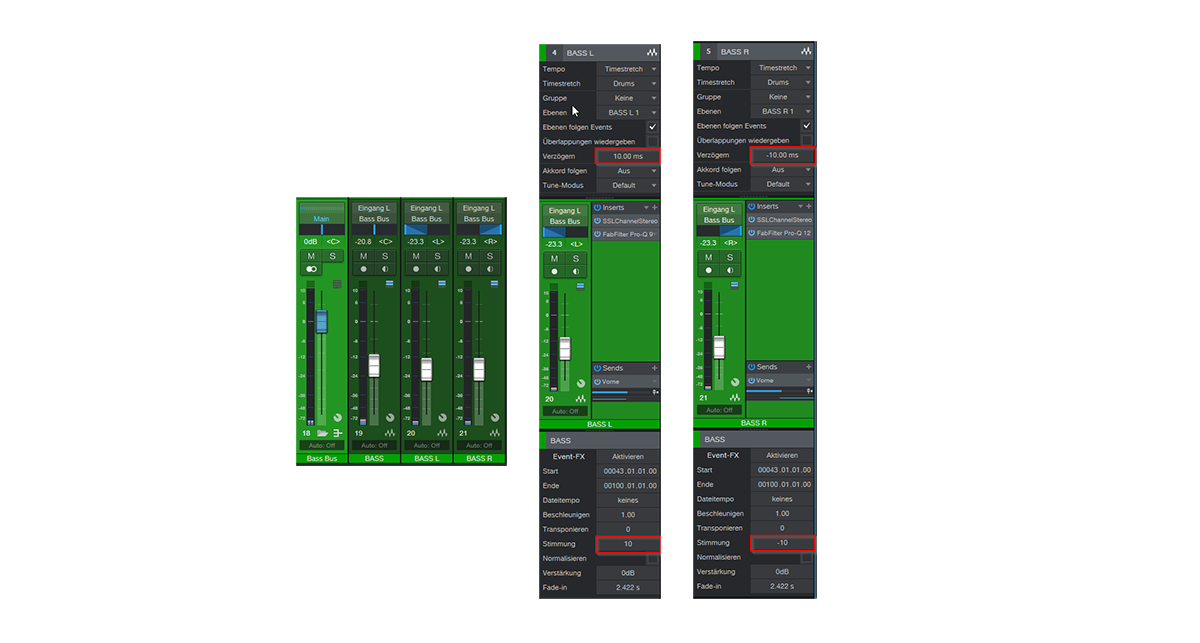Add a send on BASS L with plus
The height and width of the screenshot is (643, 1200).
[655, 368]
